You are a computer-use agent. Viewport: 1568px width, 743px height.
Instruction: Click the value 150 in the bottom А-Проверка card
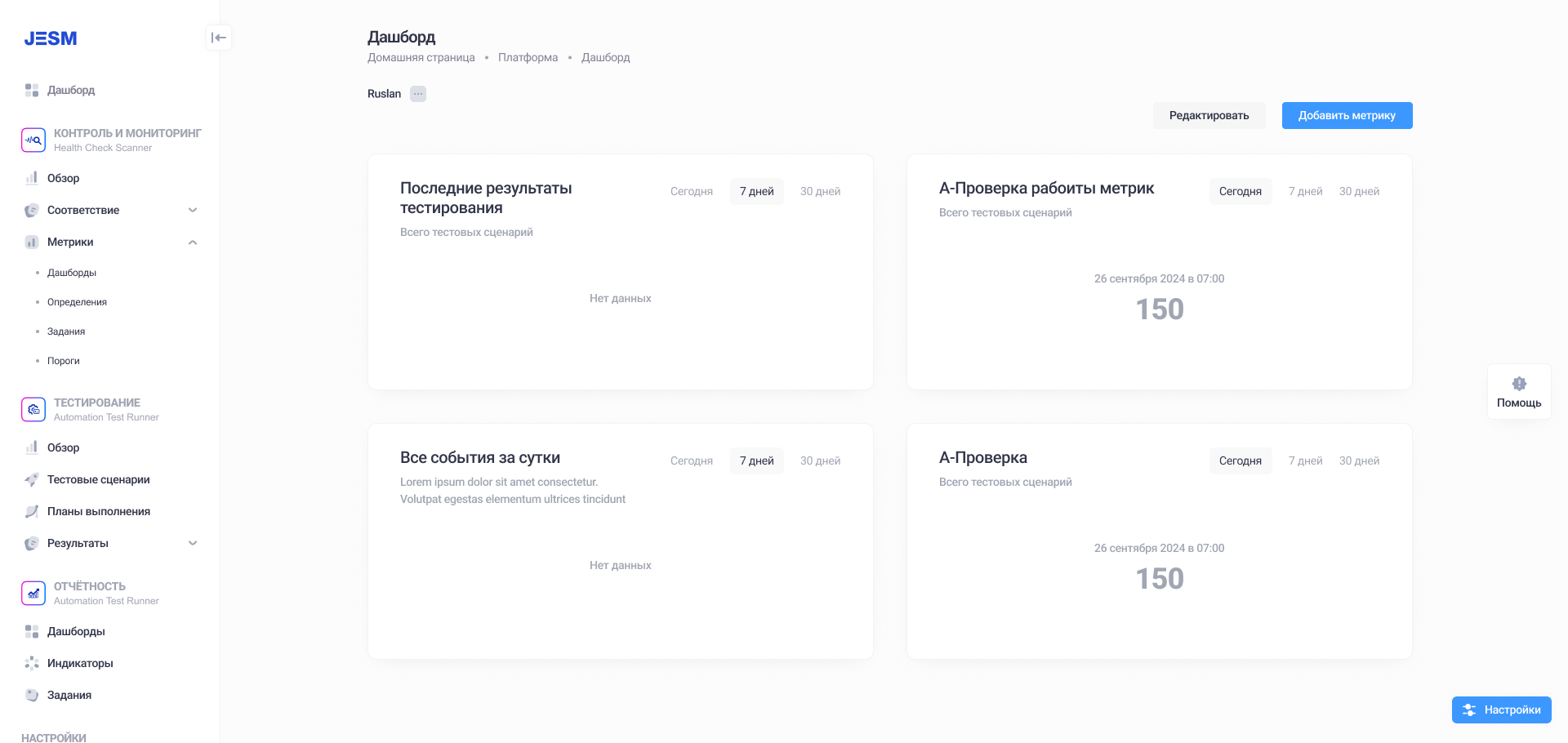1160,579
